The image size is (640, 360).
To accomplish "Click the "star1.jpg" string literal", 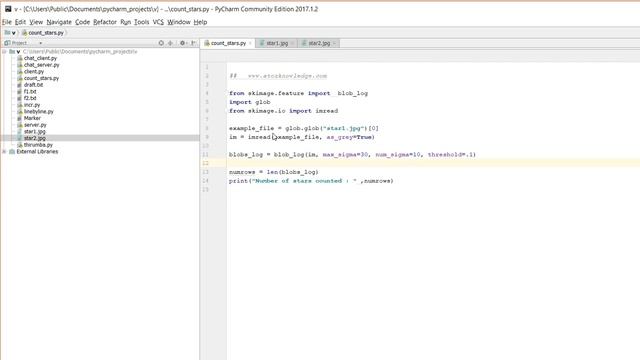I will click(343, 128).
